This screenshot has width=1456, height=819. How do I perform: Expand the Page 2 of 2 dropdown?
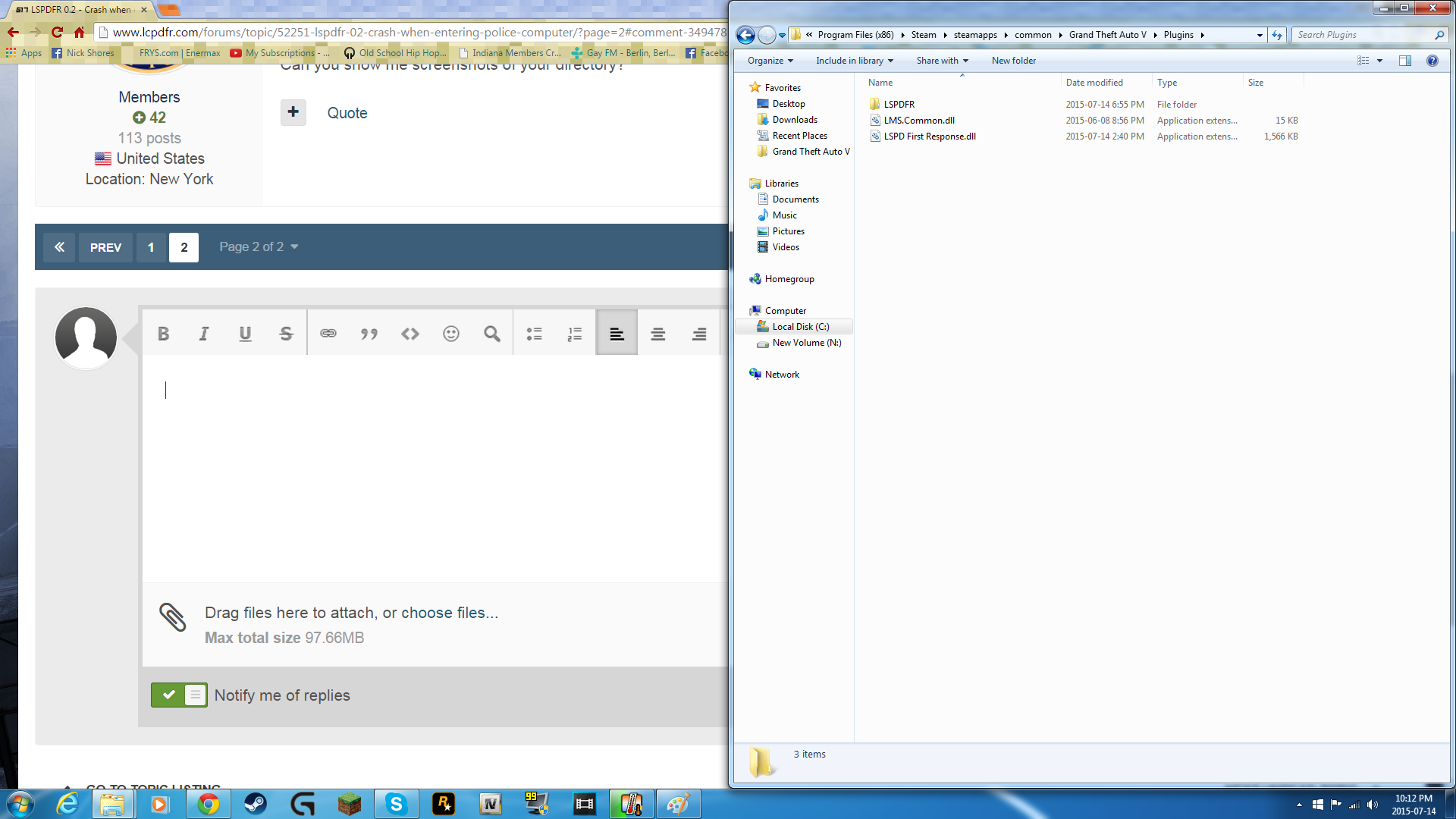pyautogui.click(x=259, y=246)
